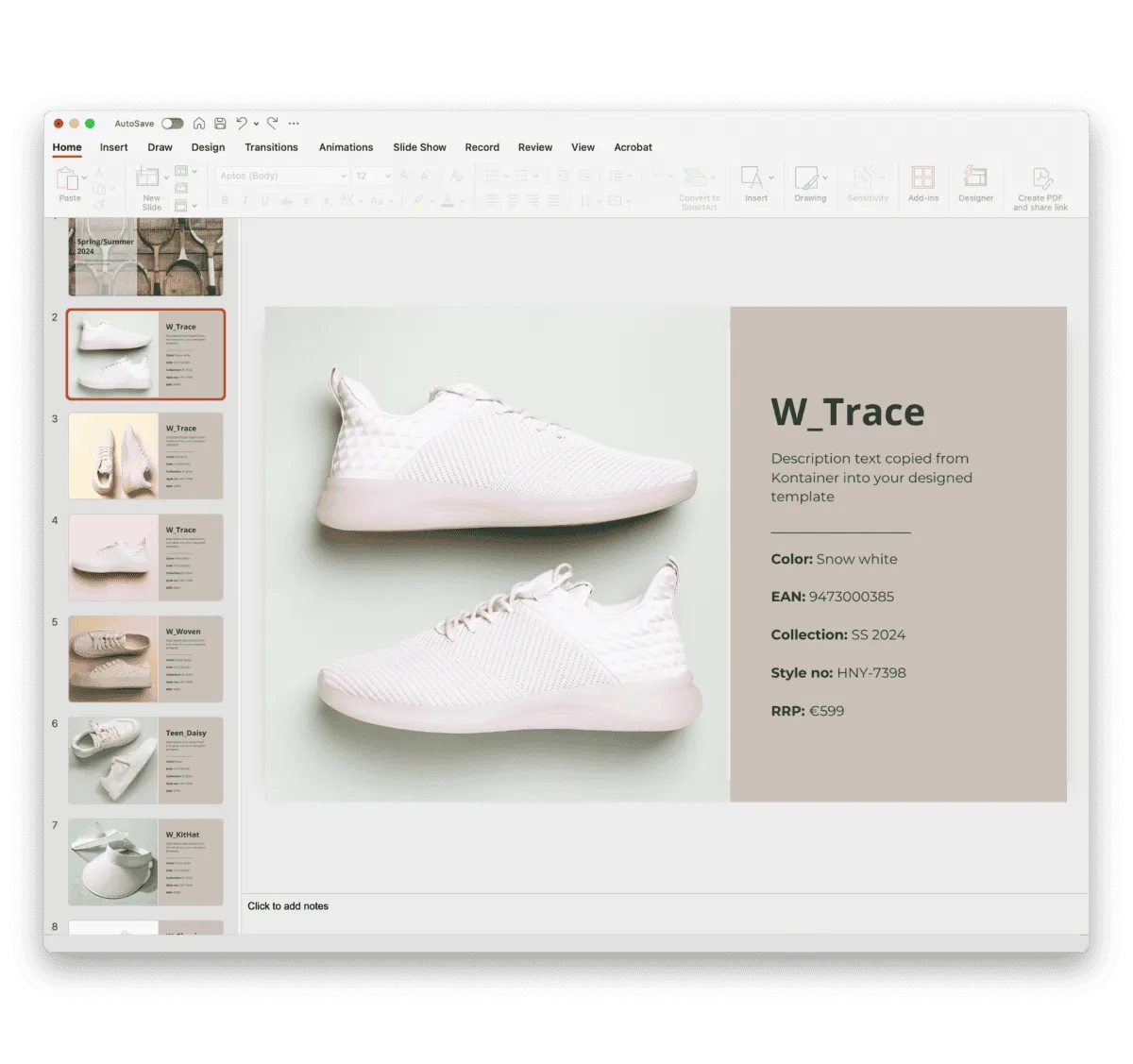The width and height of the screenshot is (1133, 1064).
Task: Toggle italic formatting
Action: tap(245, 200)
